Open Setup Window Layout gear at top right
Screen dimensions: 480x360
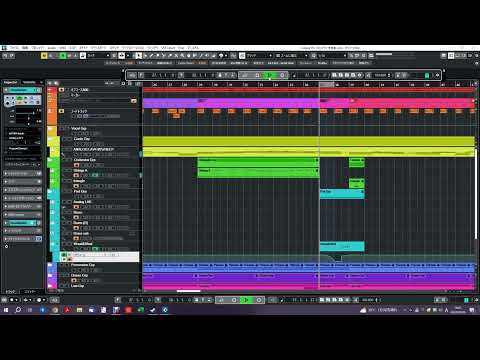point(477,56)
